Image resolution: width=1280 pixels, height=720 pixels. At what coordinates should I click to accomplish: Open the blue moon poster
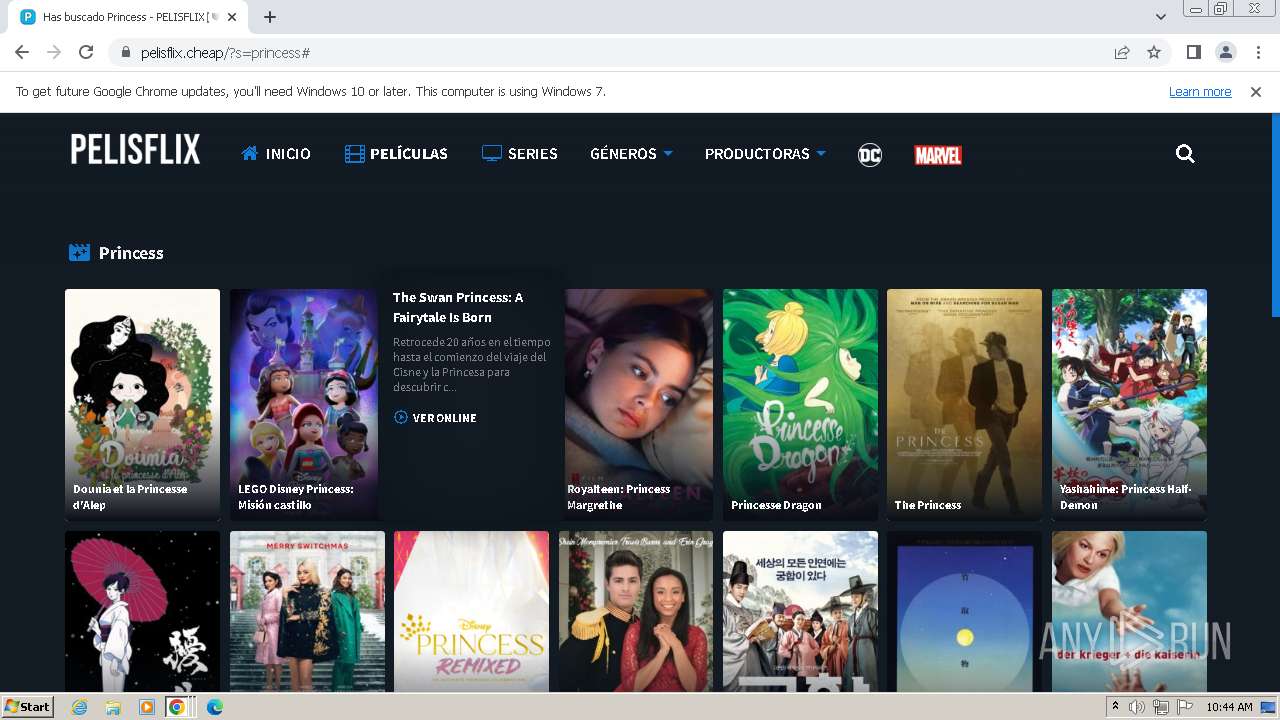964,611
